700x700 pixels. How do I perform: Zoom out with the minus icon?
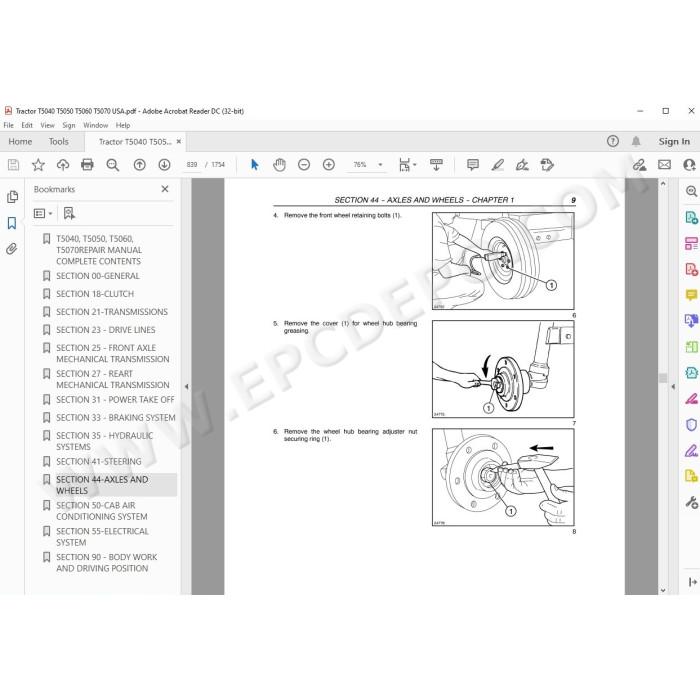(x=304, y=165)
